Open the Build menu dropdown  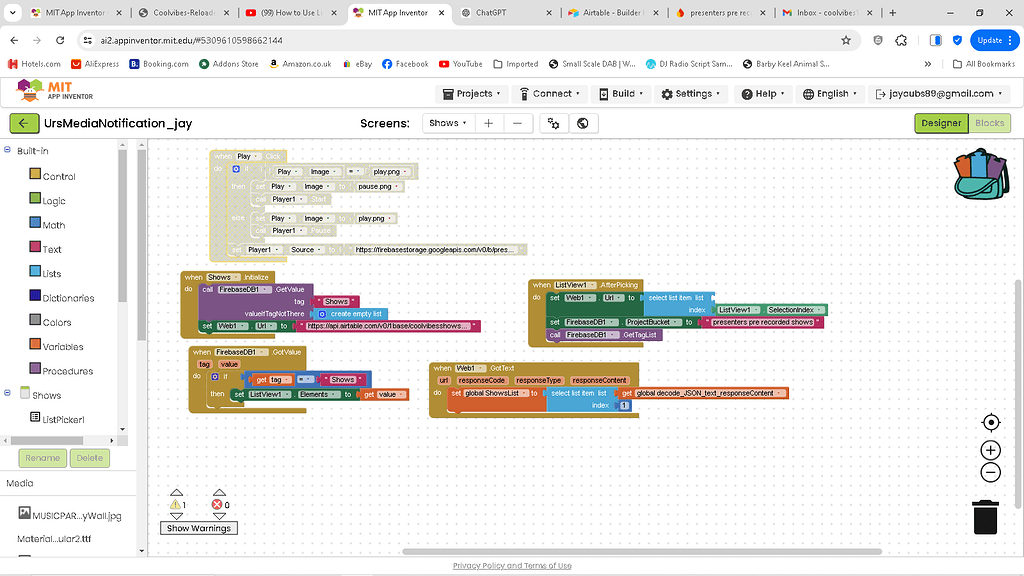(x=621, y=93)
